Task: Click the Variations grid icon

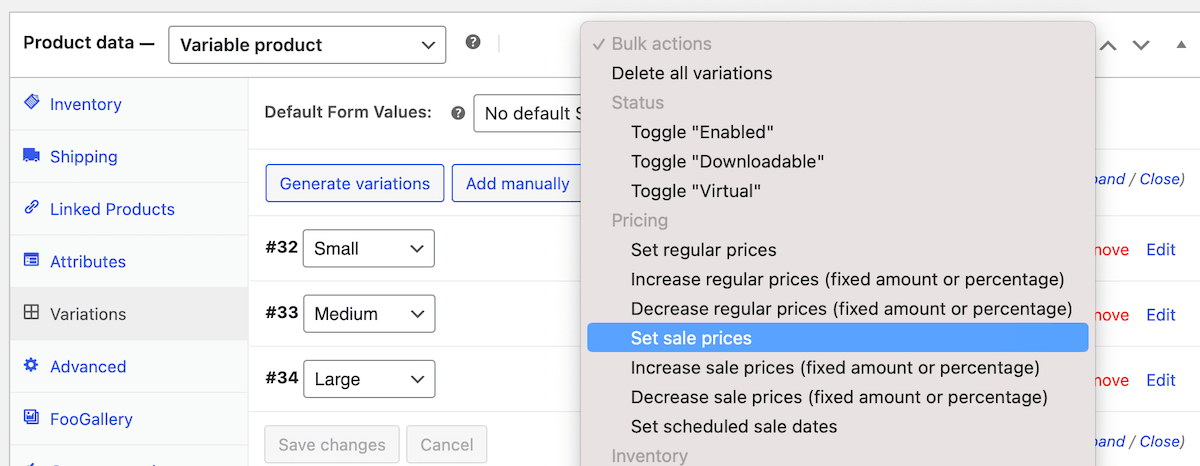Action: [31, 313]
